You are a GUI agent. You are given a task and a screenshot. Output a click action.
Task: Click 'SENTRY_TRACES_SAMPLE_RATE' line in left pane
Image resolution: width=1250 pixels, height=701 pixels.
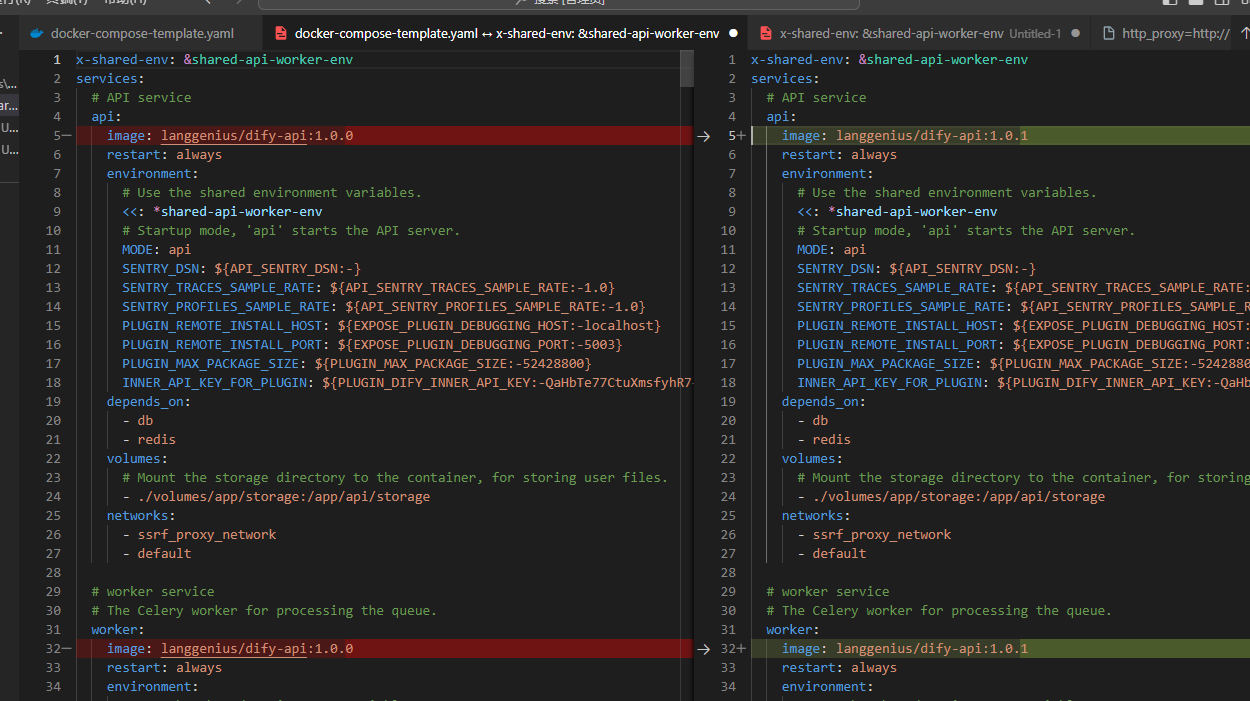[368, 287]
